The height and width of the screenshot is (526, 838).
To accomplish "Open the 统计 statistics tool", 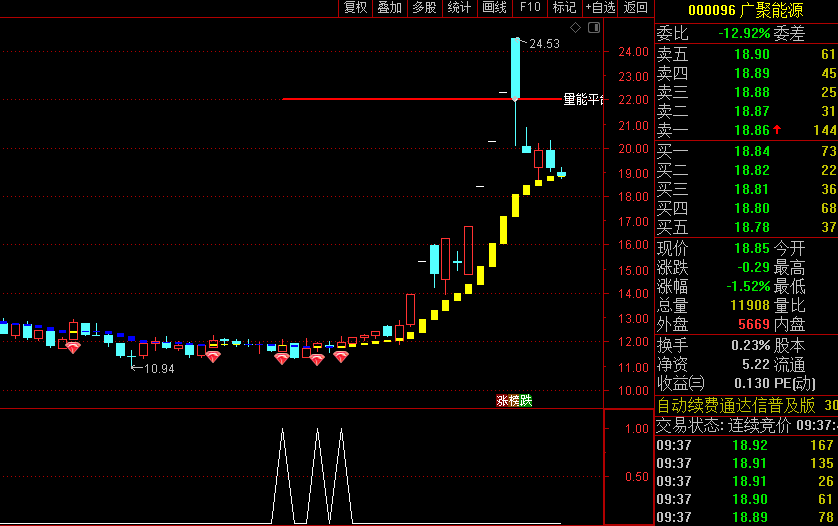I will pyautogui.click(x=459, y=7).
